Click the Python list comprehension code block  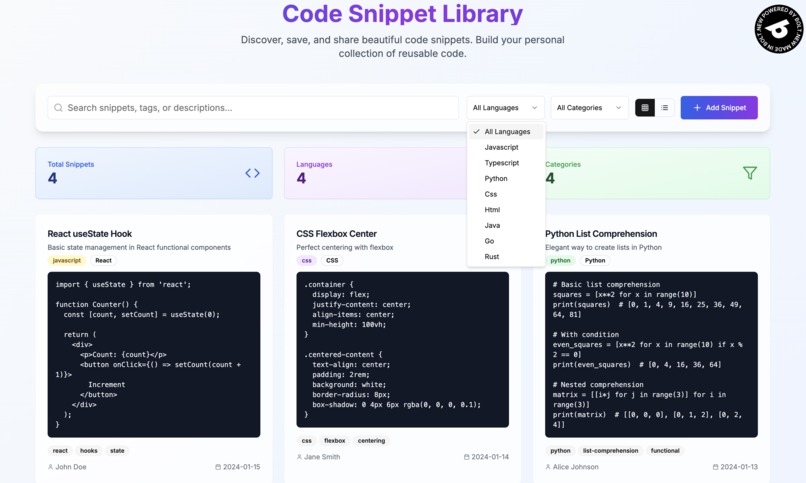click(x=651, y=355)
